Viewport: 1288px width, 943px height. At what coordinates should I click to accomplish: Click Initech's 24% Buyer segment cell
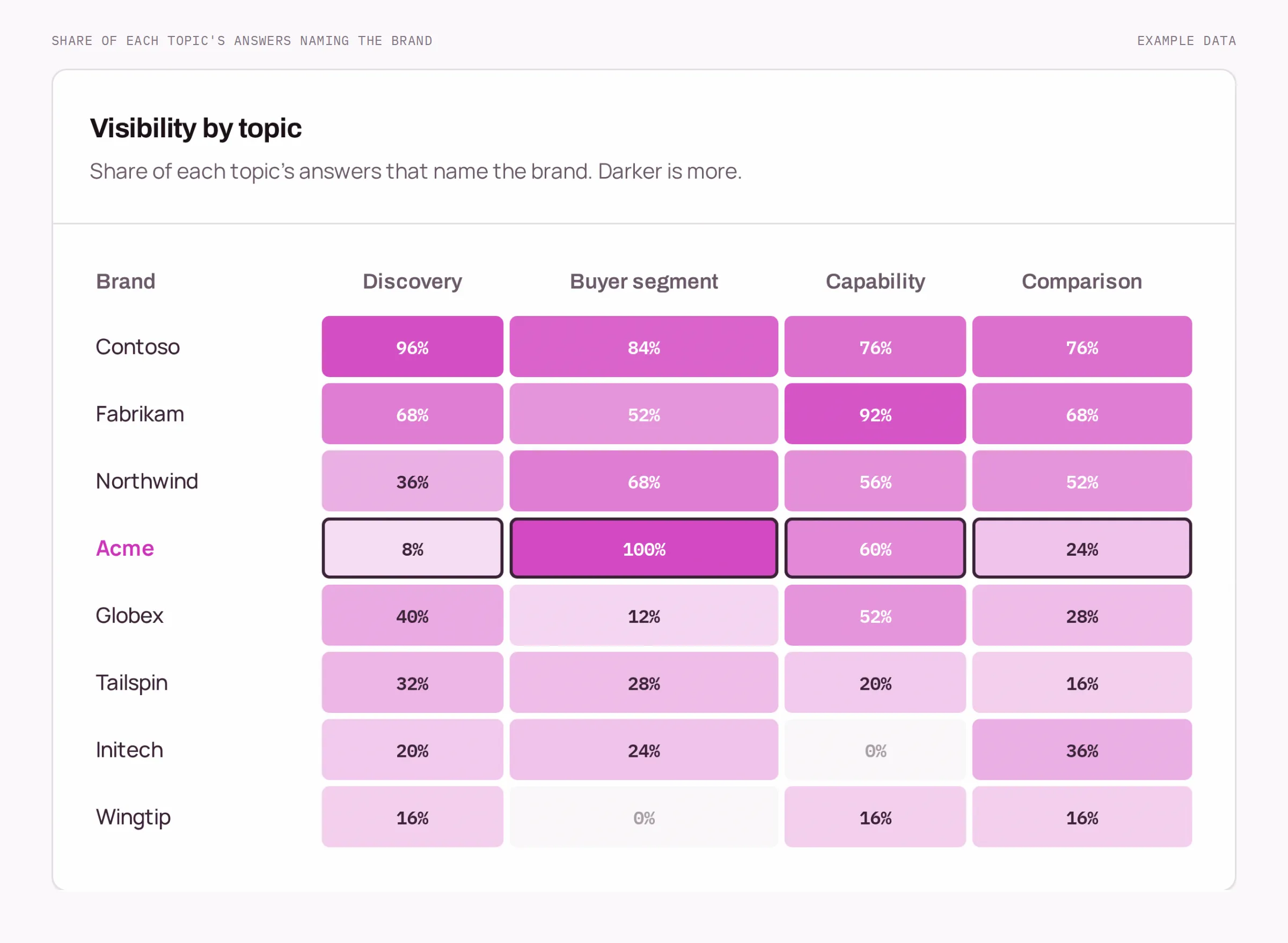[x=643, y=749]
